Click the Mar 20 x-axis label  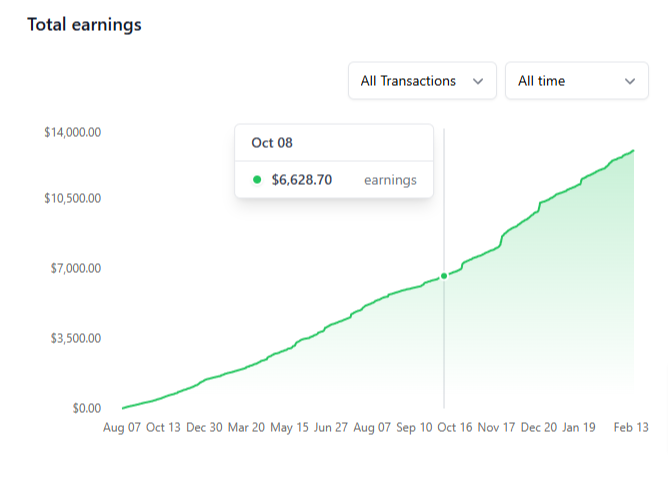pyautogui.click(x=246, y=427)
